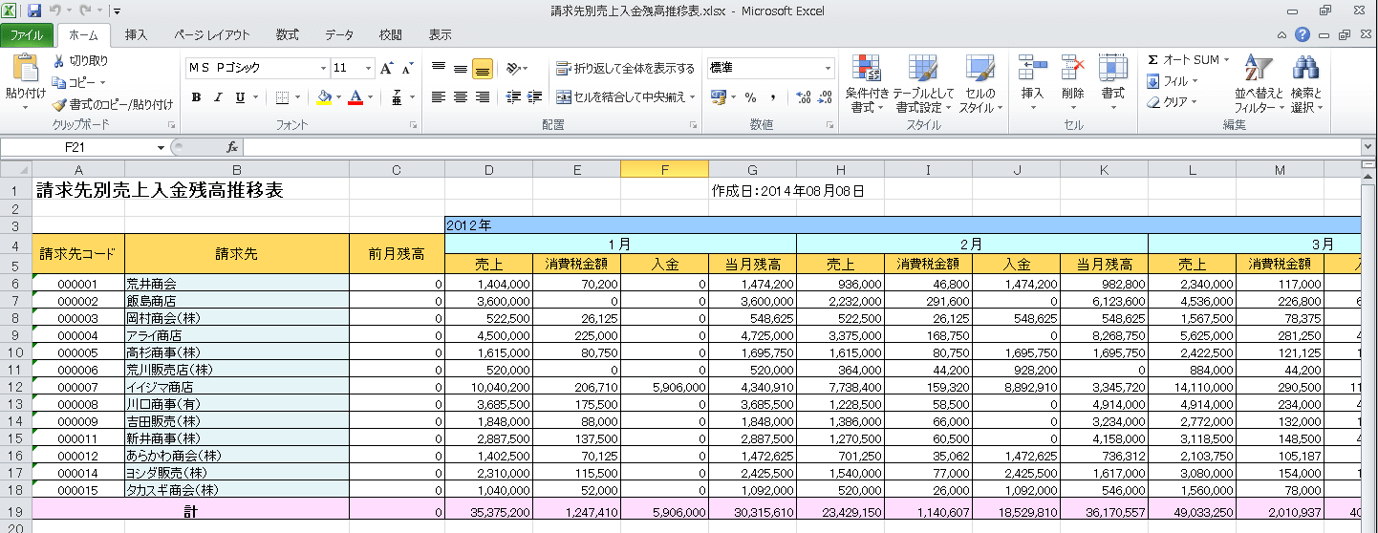Apply the yellow fill color bucket
Screen dimensions: 1378x533
click(x=323, y=97)
